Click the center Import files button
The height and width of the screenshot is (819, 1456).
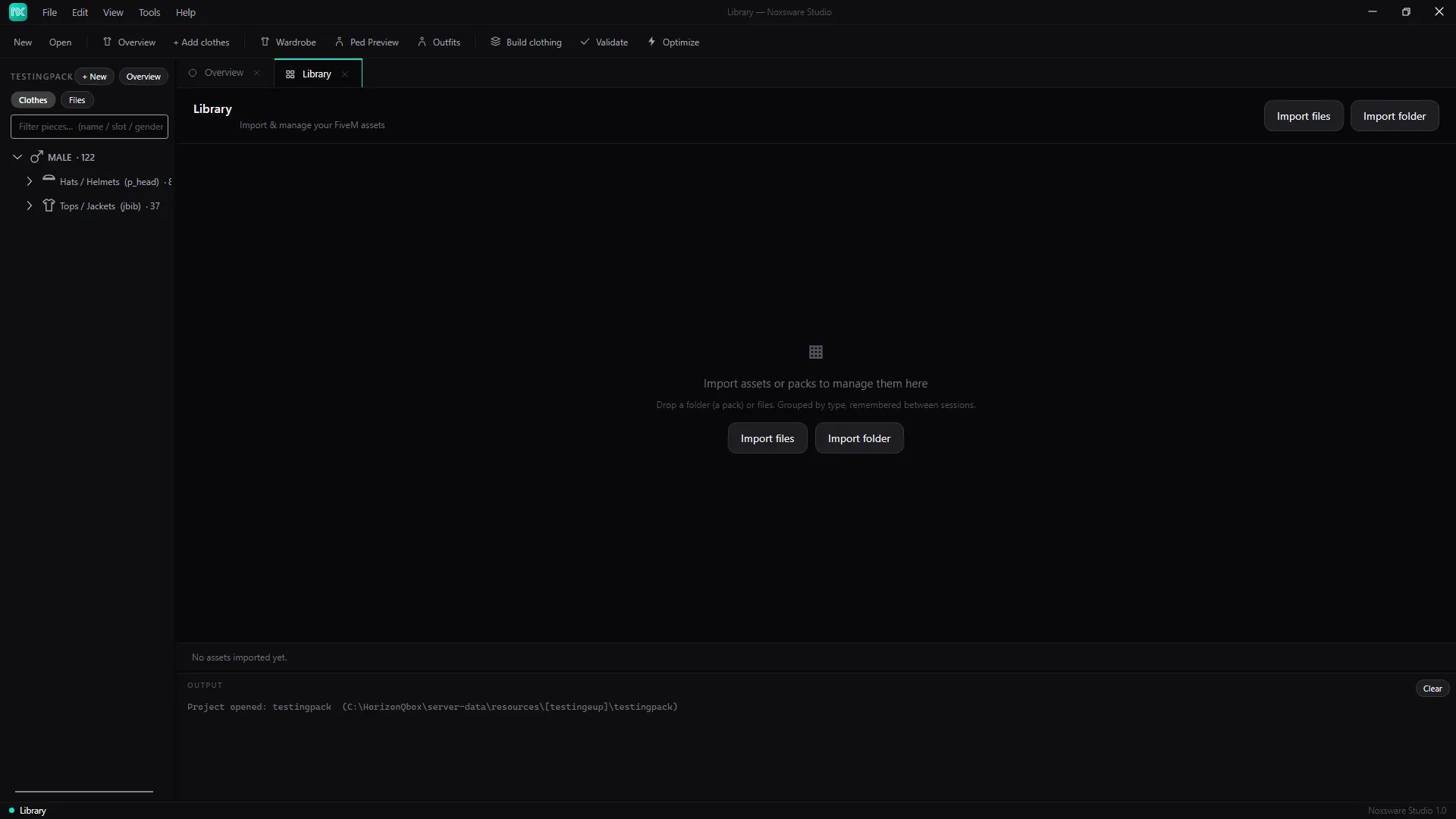(767, 438)
